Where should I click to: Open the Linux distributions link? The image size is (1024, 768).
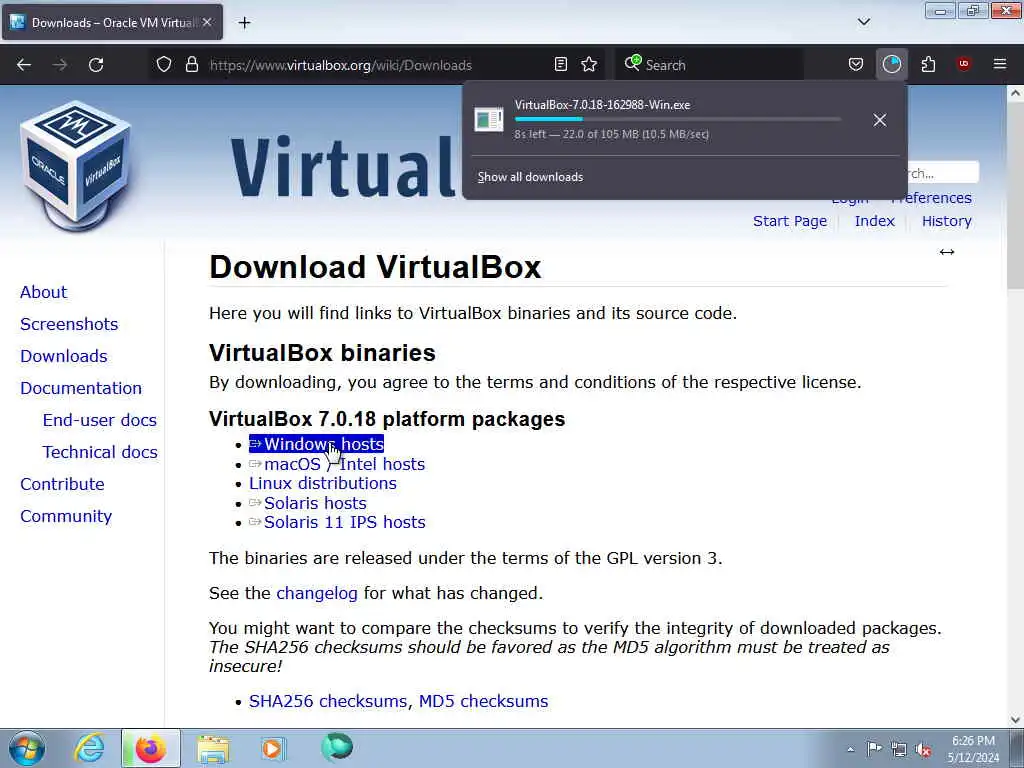point(323,483)
